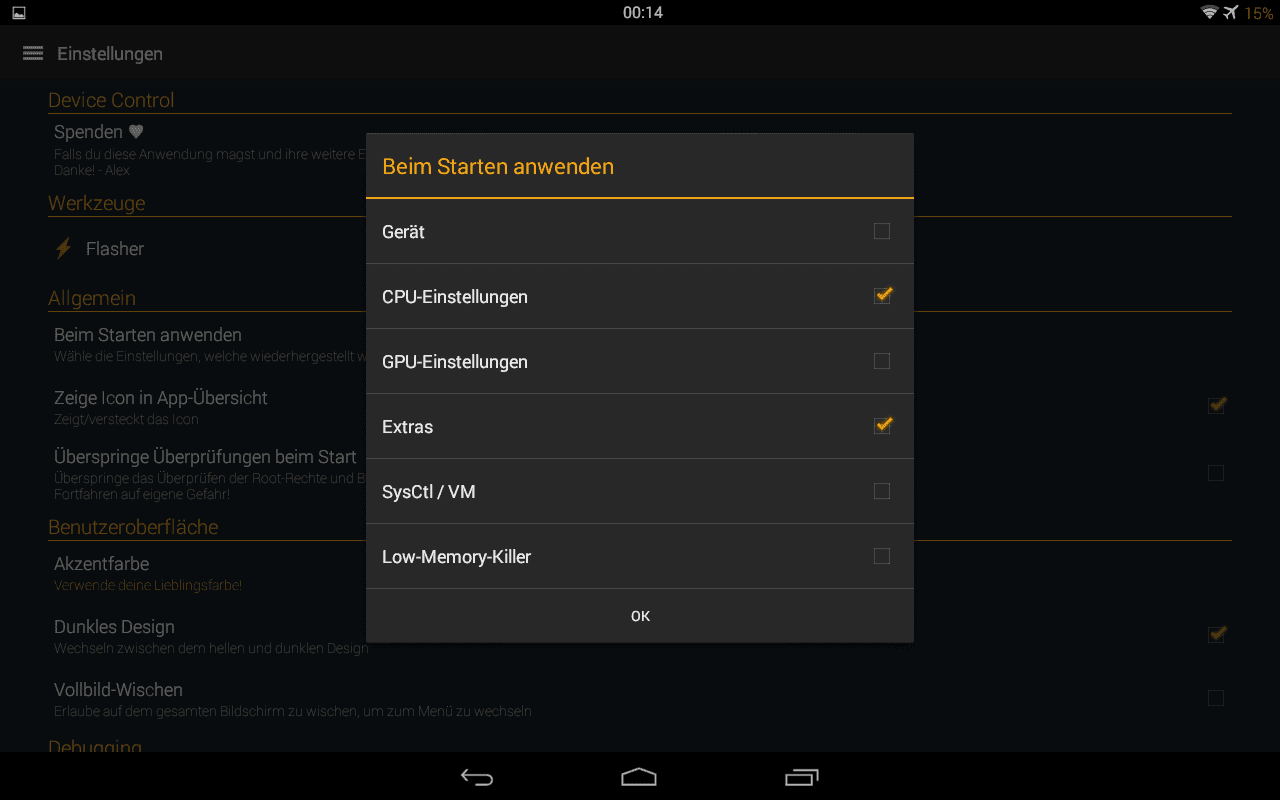Uncheck the CPU-Einstellungen checkbox
Image resolution: width=1280 pixels, height=800 pixels.
point(882,295)
